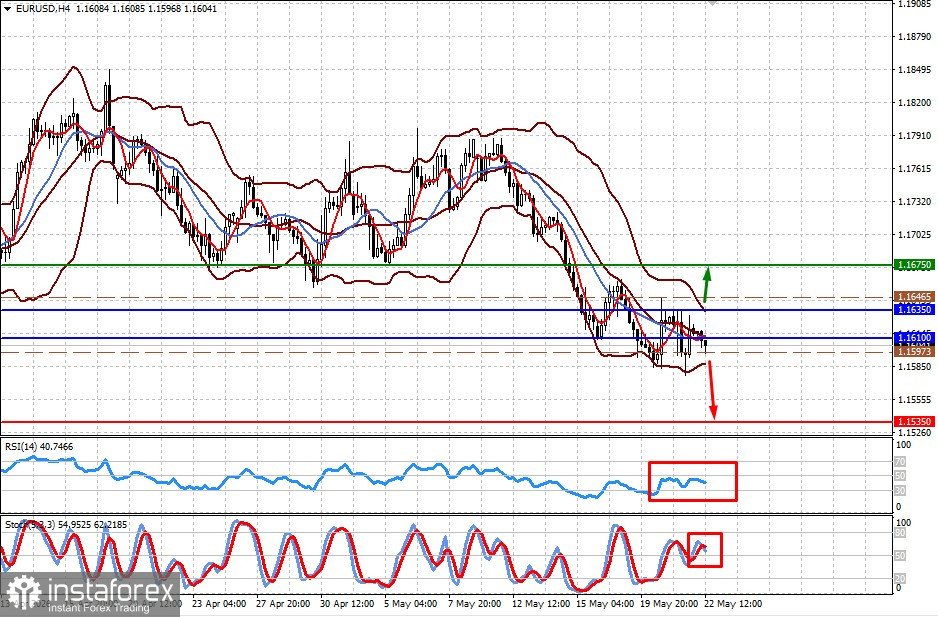938x617 pixels.
Task: Click the 1.17615 value on price axis
Action: tap(915, 169)
